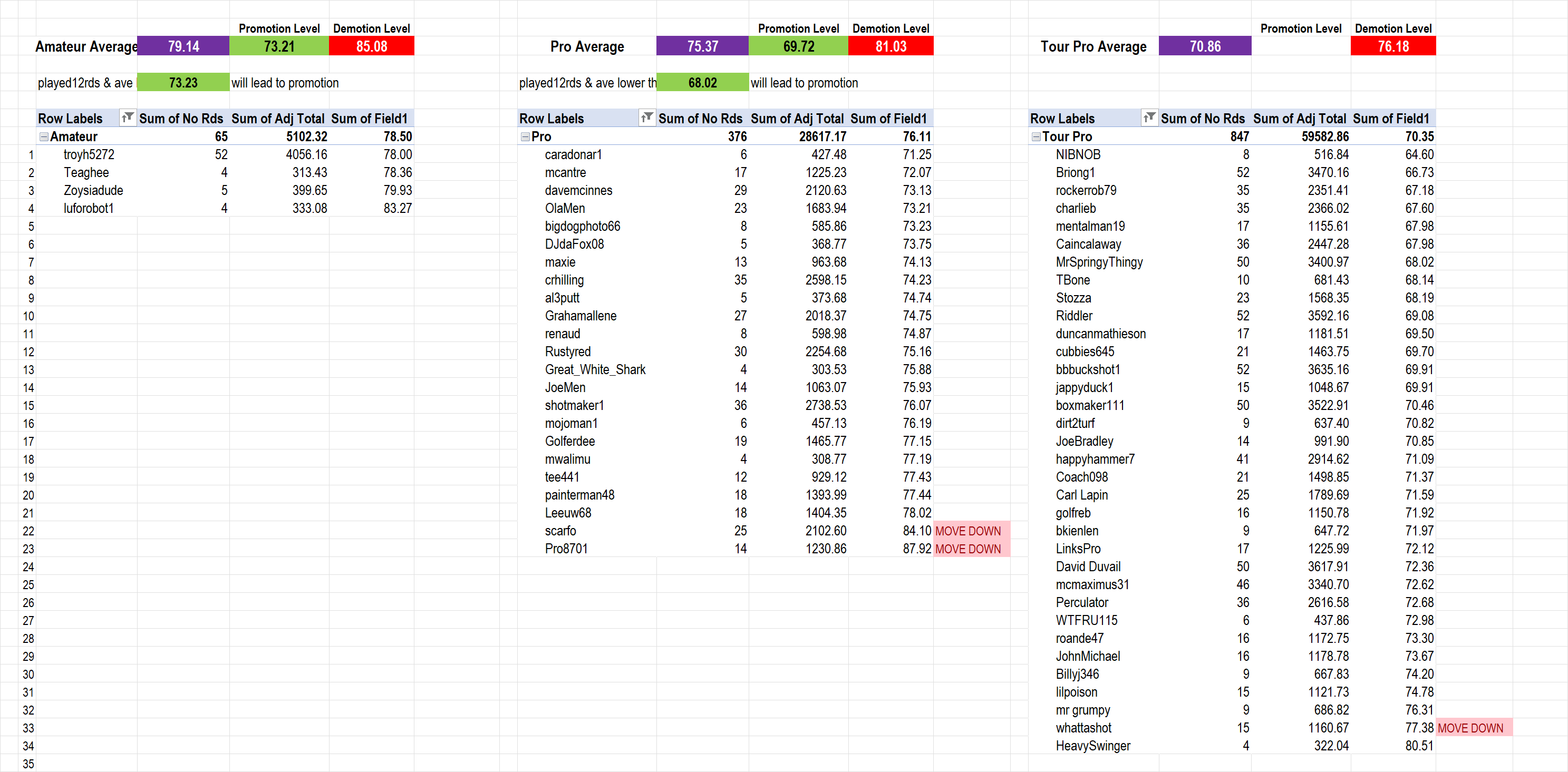This screenshot has width=1568, height=772.
Task: Click the MOVE DOWN flag beside scarfo
Action: pos(968,531)
